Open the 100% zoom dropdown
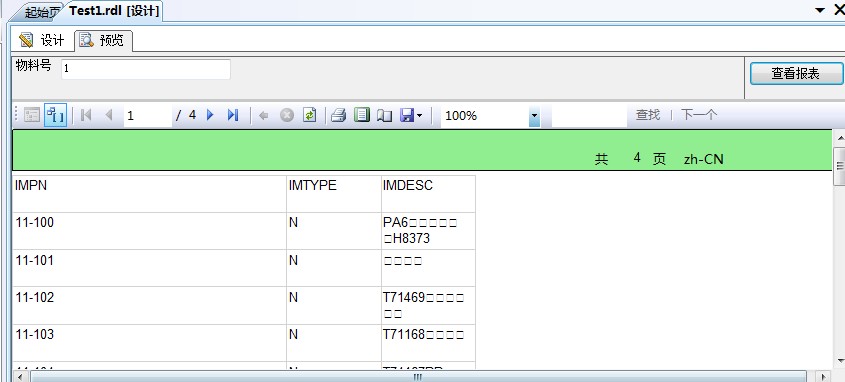 (534, 115)
